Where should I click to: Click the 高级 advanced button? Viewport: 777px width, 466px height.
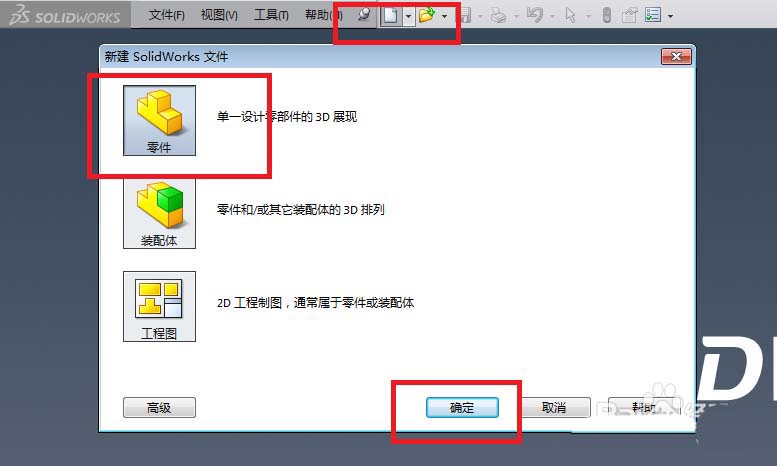159,408
